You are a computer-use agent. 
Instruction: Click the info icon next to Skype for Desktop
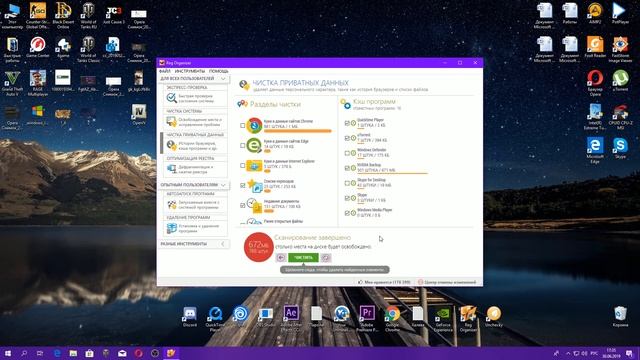353,183
